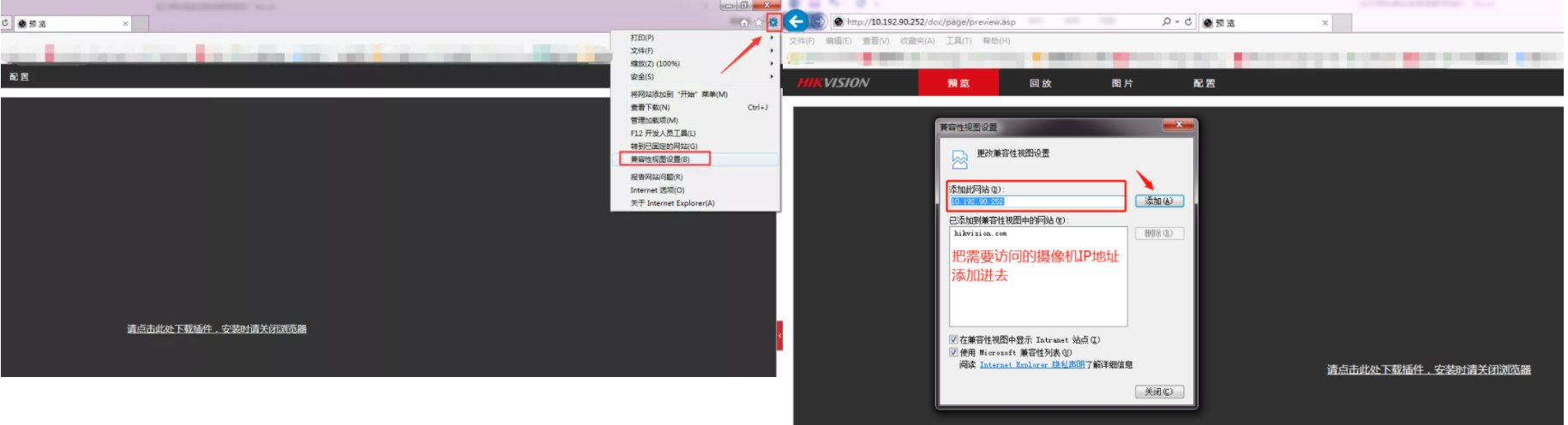This screenshot has width=1568, height=425.
Task: Toggle '在兼容性视图中显示 Intranet 站点' checkbox
Action: [954, 340]
